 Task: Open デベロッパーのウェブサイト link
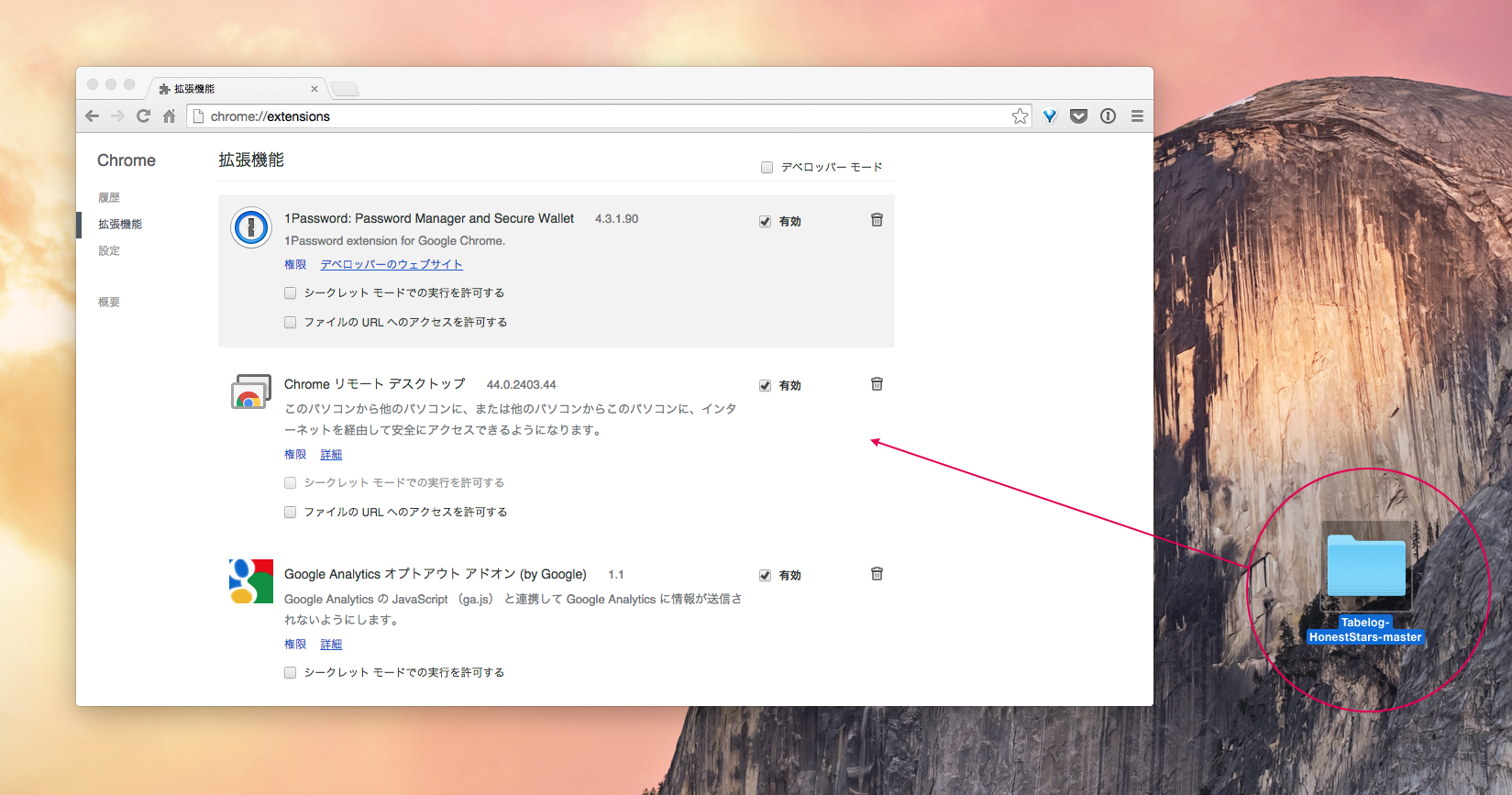pyautogui.click(x=392, y=264)
